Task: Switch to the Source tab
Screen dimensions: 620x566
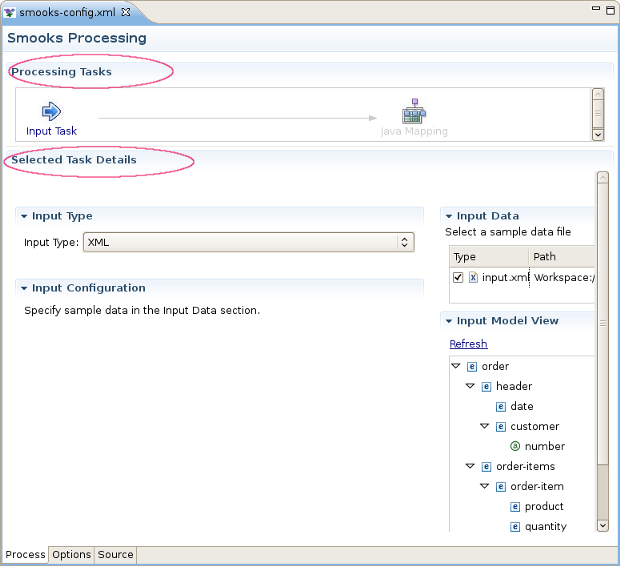Action: (x=115, y=555)
